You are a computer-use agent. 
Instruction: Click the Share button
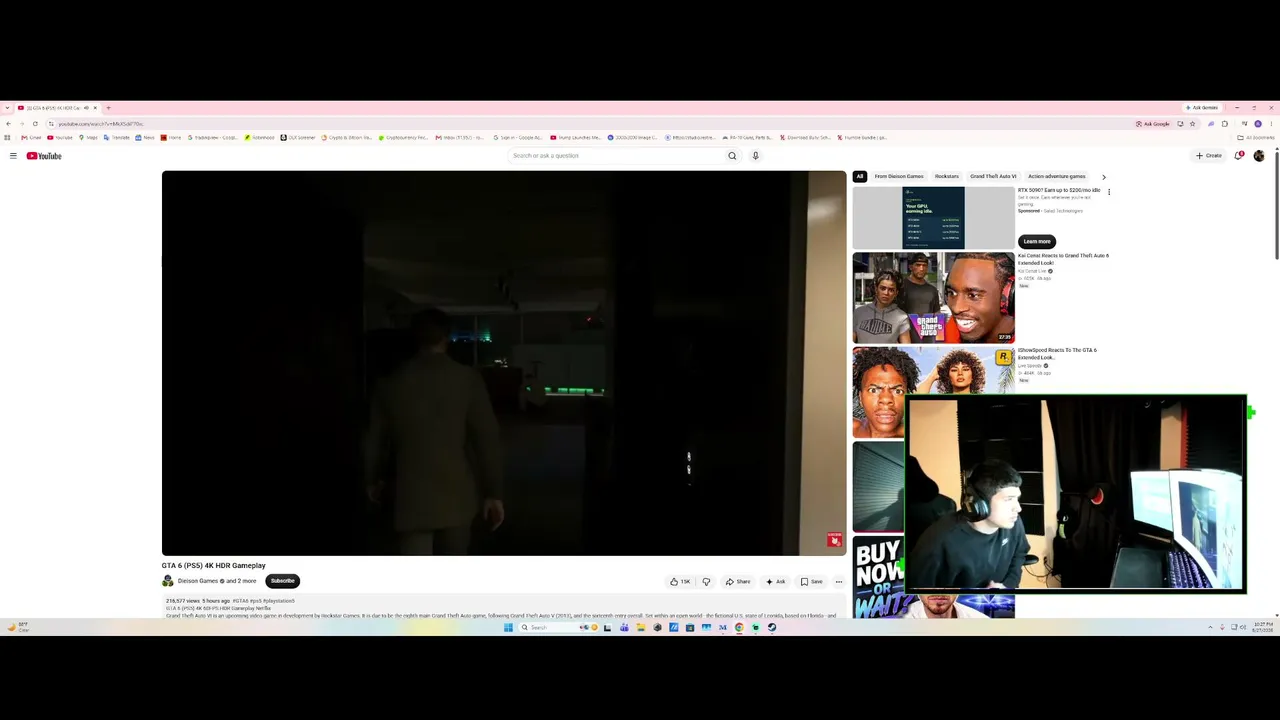tap(738, 581)
